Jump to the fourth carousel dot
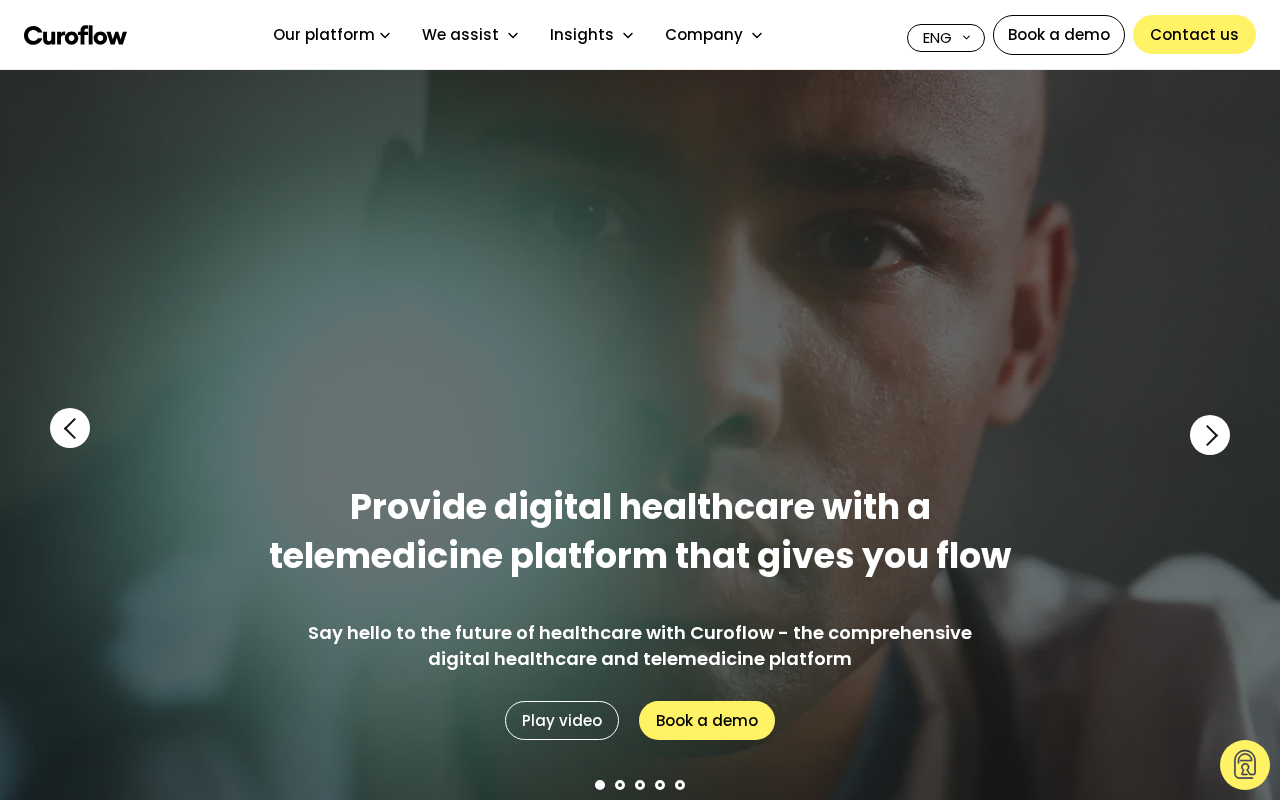The image size is (1280, 800). [x=660, y=785]
